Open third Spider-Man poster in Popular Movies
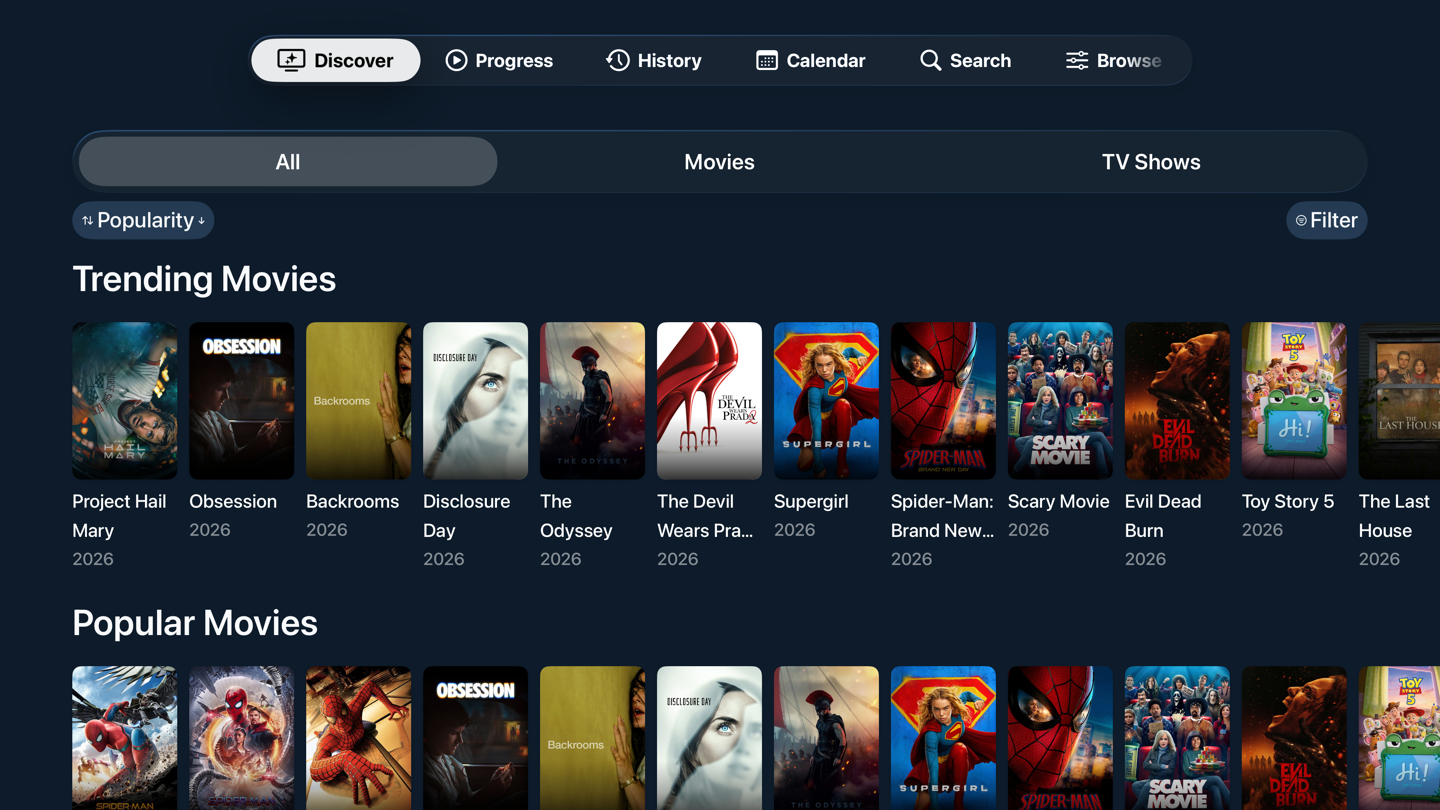The image size is (1440, 810). [x=358, y=738]
